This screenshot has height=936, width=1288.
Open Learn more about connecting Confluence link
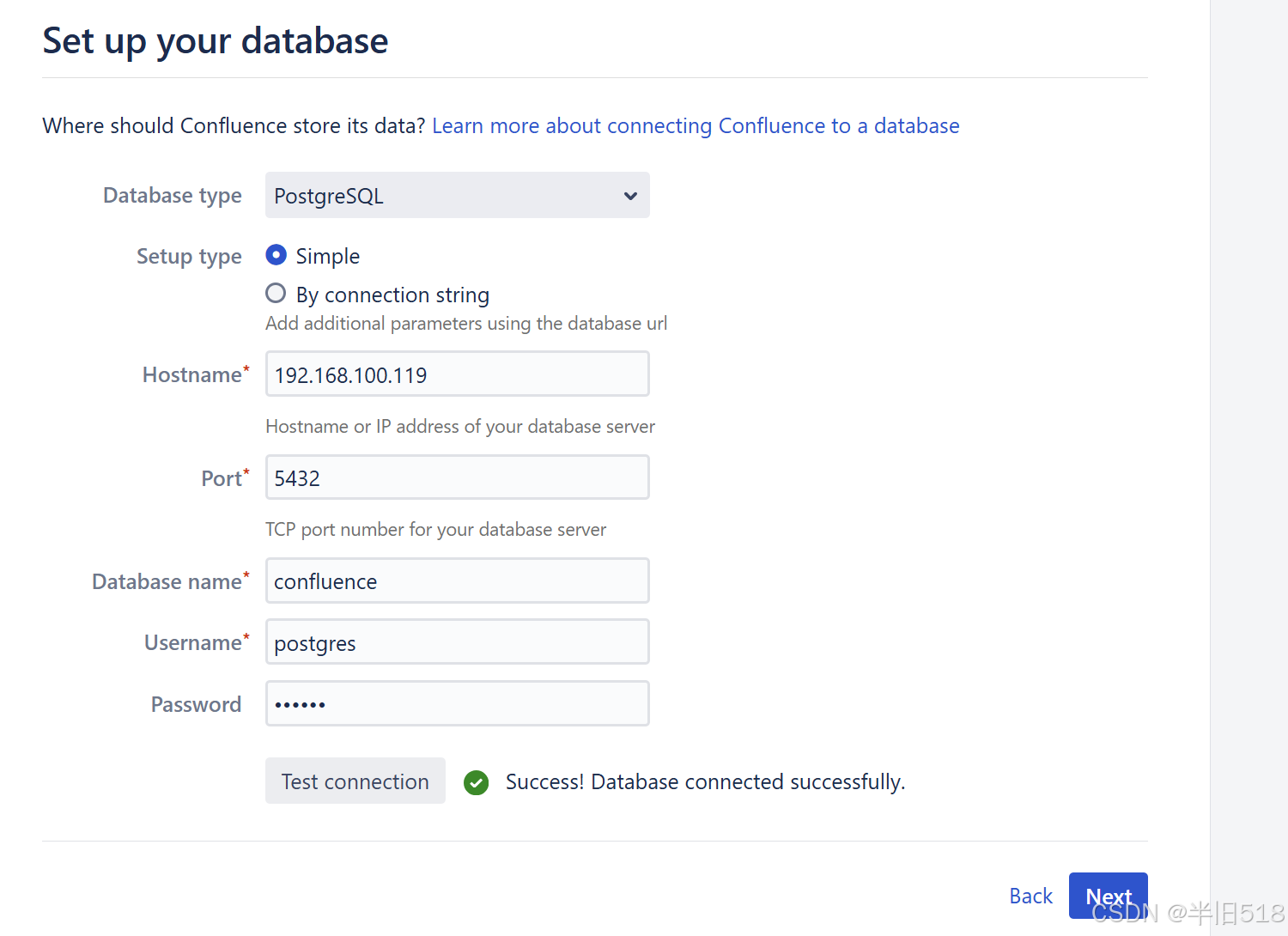pos(696,125)
